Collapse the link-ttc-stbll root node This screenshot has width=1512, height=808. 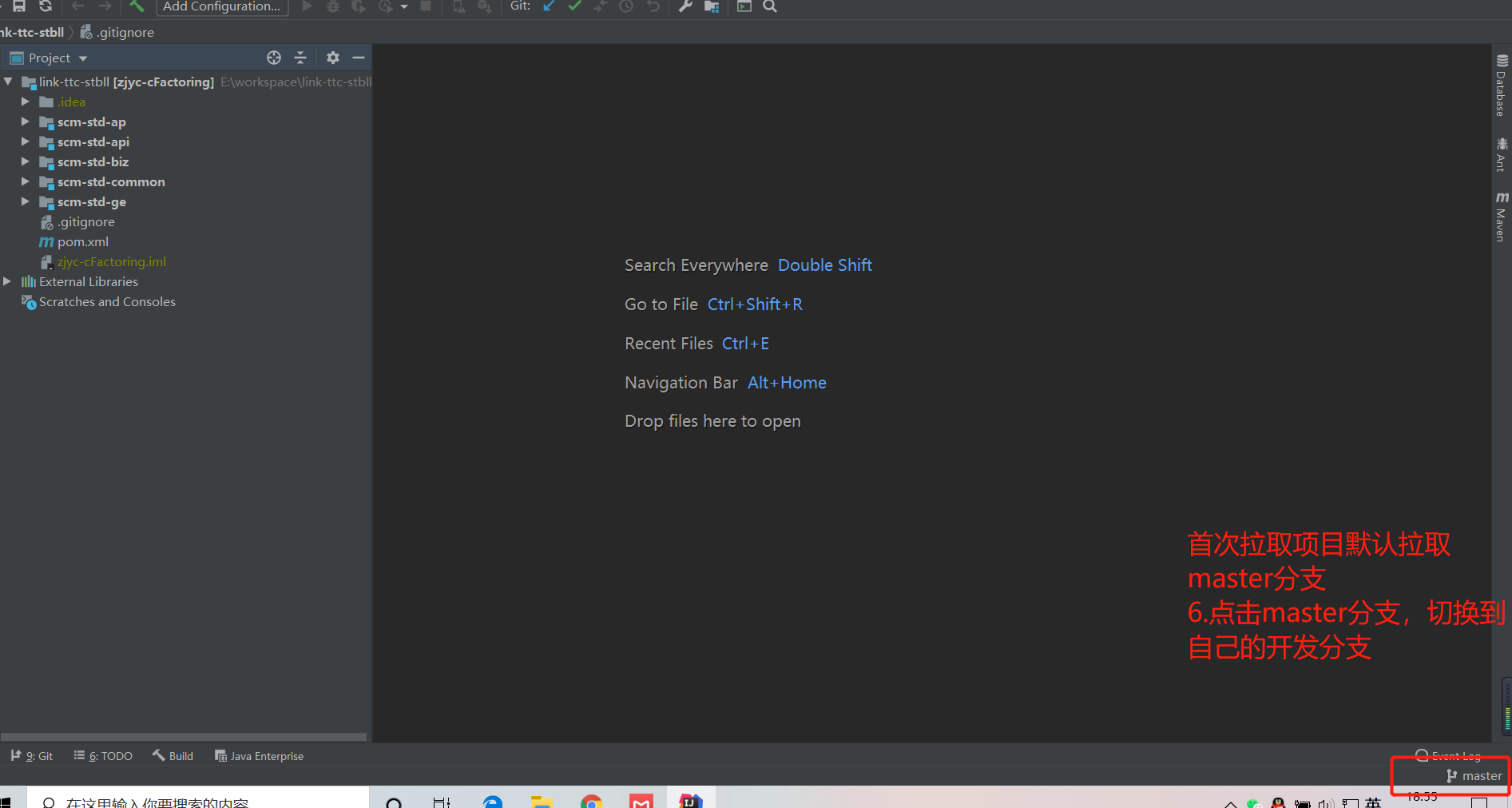(8, 82)
